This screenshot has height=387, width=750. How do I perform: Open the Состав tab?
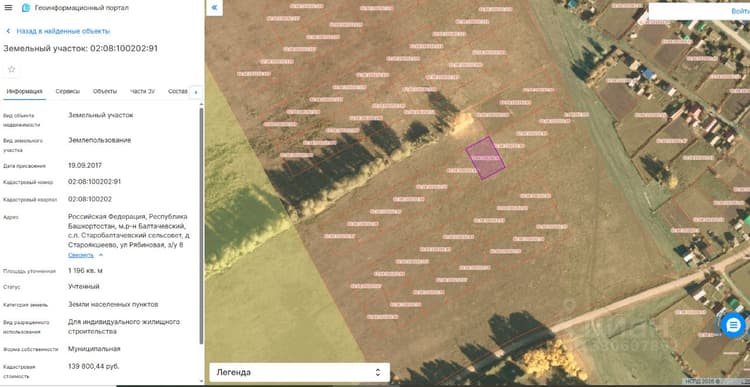tap(177, 91)
